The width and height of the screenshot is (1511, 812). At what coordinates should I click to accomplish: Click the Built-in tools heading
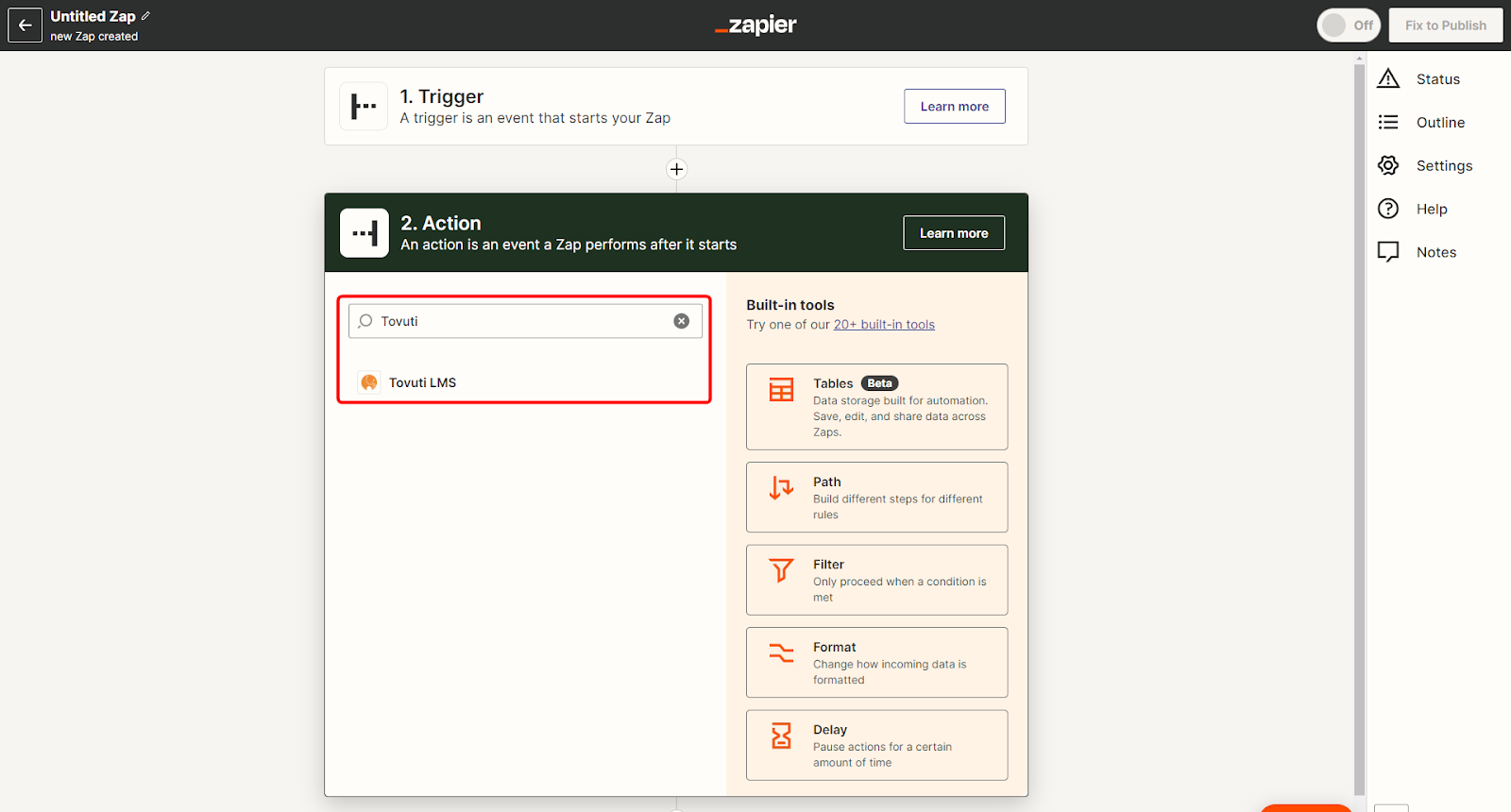click(x=790, y=305)
